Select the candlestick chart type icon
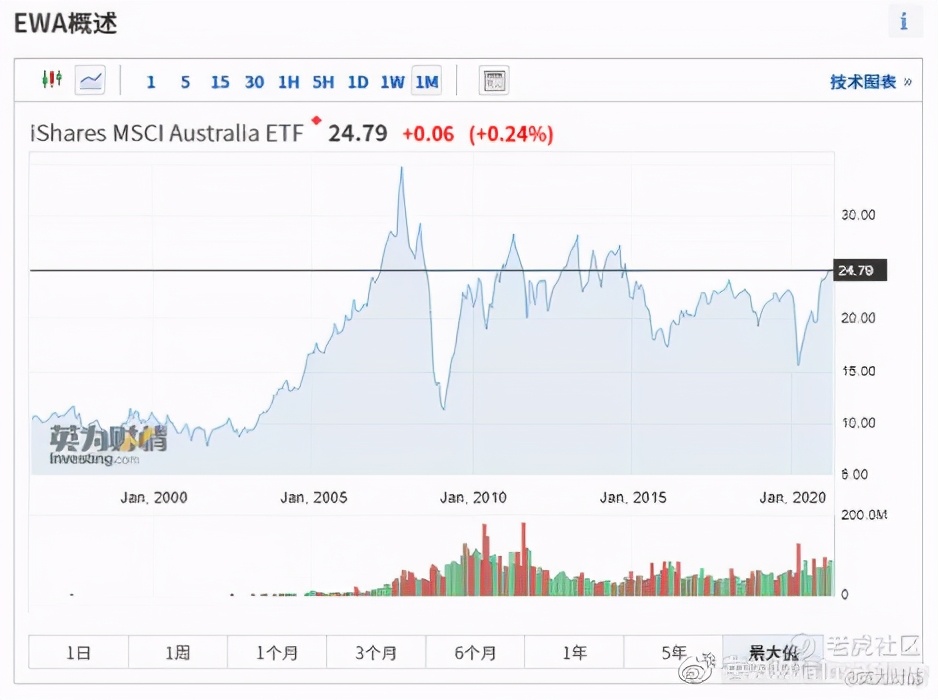The image size is (938, 700). [51, 80]
